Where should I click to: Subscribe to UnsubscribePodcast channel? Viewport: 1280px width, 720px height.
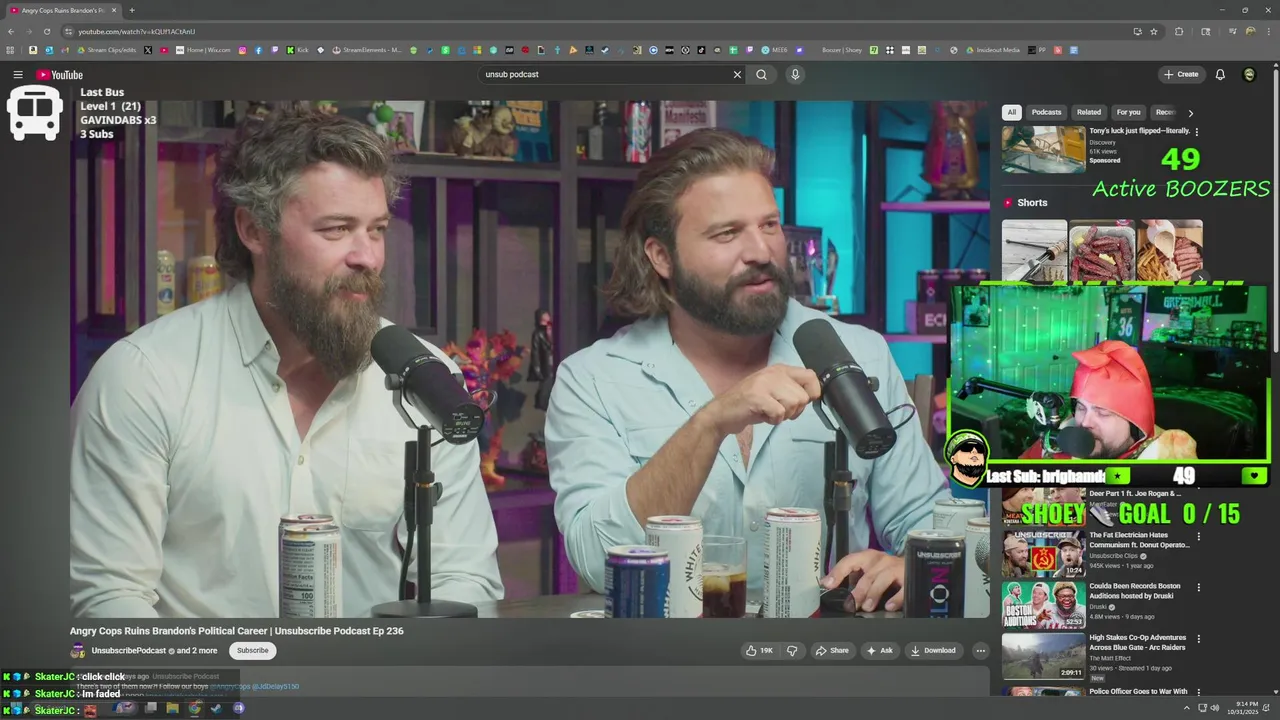tap(252, 651)
